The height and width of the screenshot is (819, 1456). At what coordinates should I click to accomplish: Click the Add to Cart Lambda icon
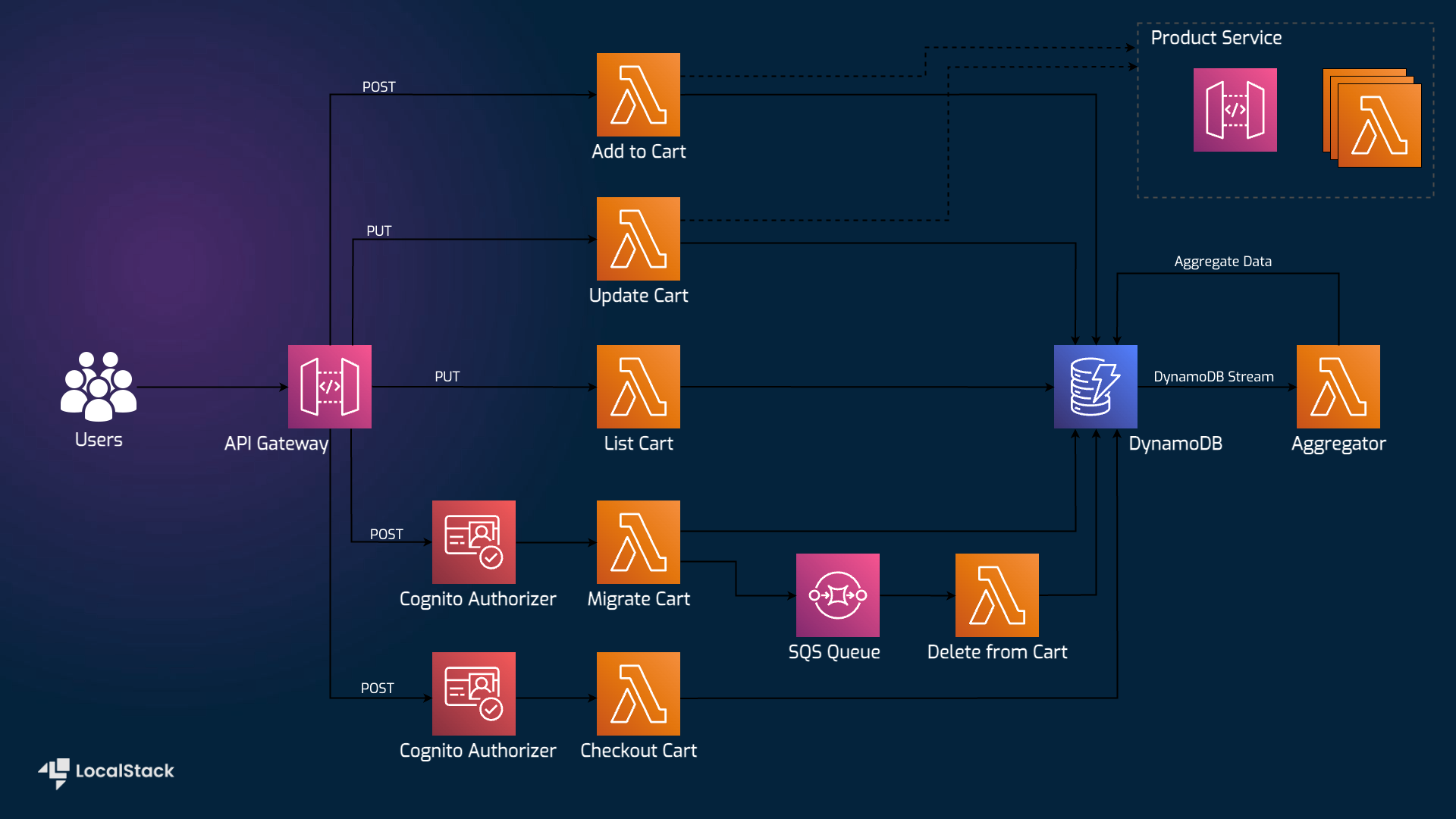pyautogui.click(x=638, y=95)
